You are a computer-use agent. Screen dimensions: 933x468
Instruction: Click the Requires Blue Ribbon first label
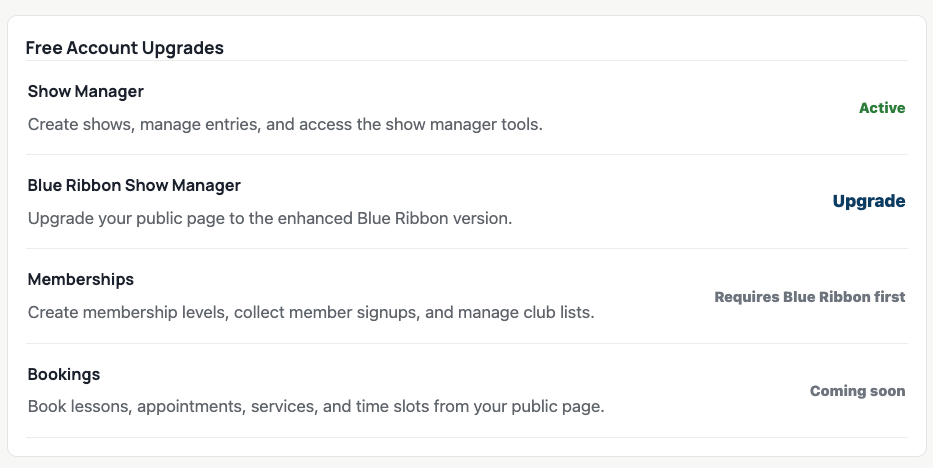point(810,297)
